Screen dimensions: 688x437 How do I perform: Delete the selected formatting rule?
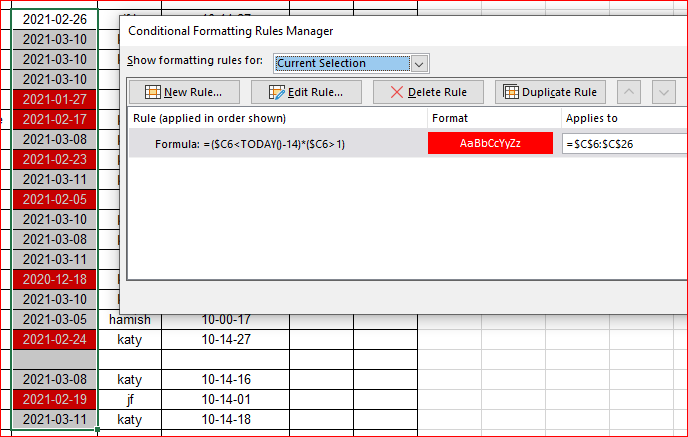point(428,92)
